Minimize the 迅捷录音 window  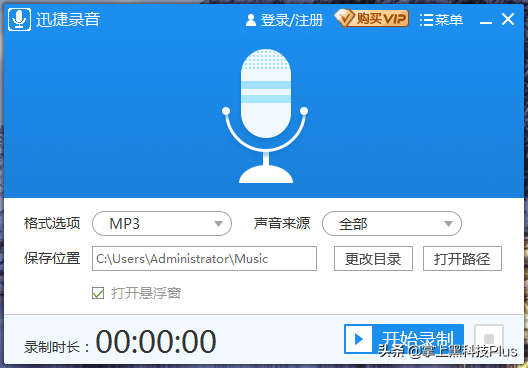click(x=486, y=22)
